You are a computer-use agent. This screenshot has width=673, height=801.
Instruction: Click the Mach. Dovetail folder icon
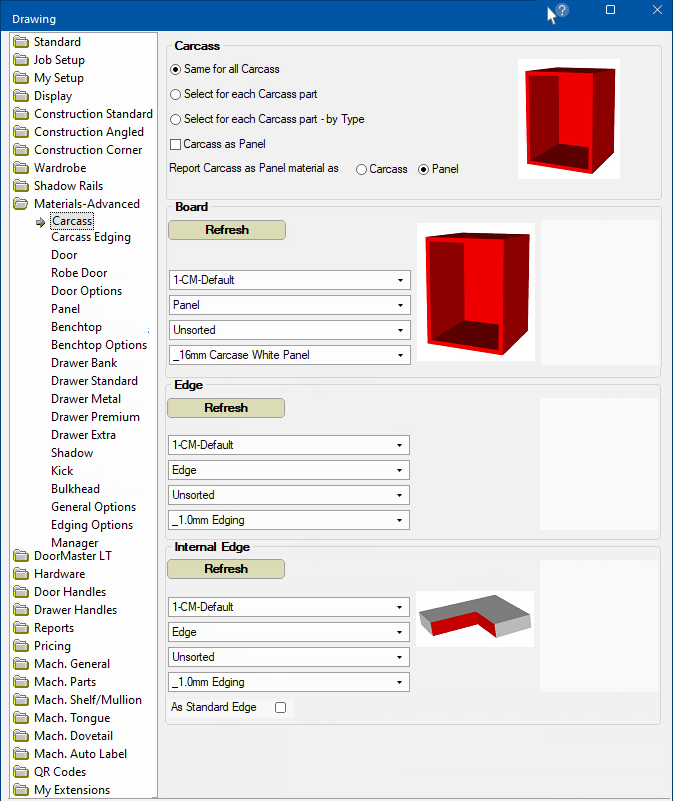21,736
